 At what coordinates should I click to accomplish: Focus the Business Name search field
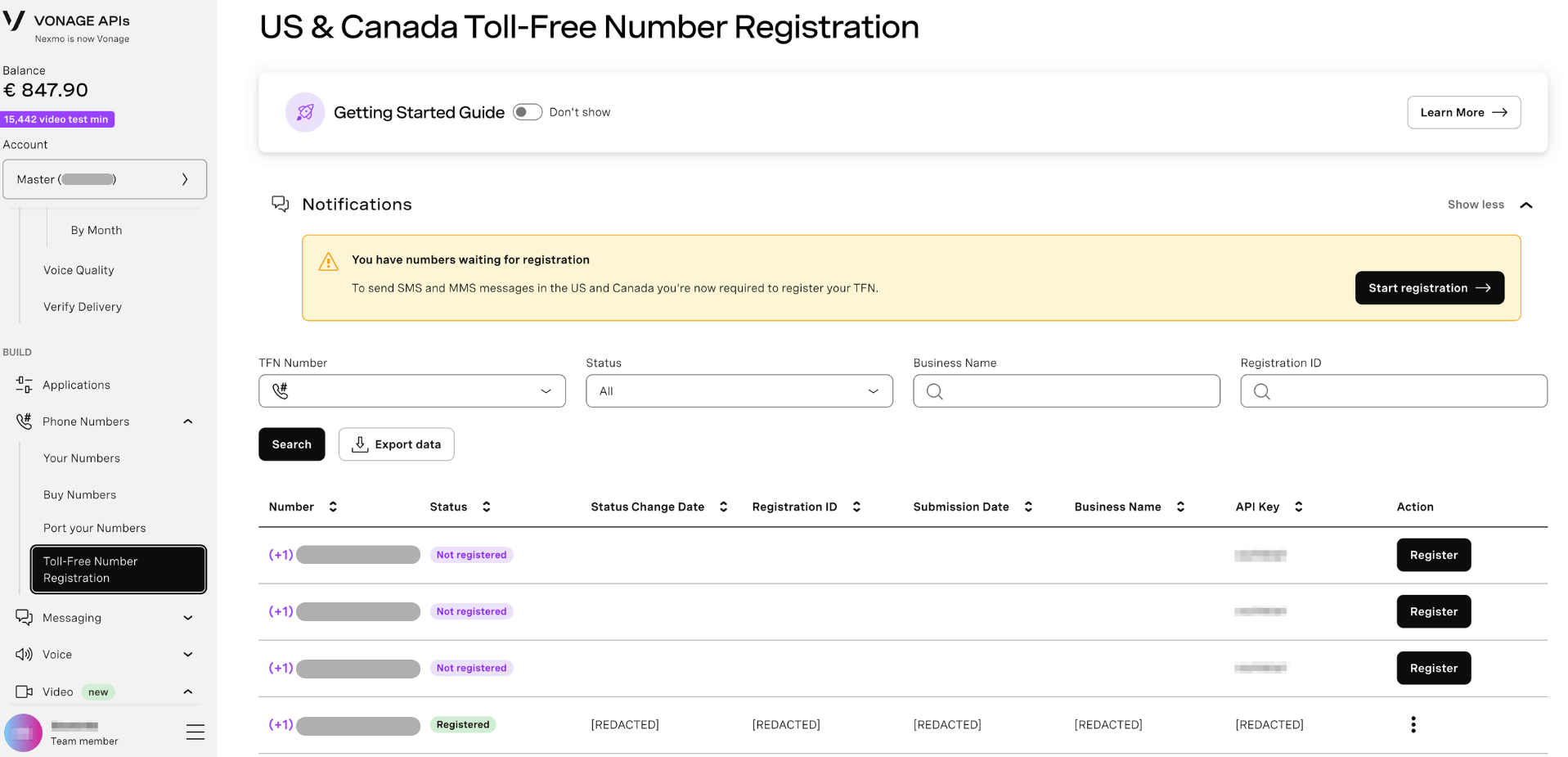1067,391
